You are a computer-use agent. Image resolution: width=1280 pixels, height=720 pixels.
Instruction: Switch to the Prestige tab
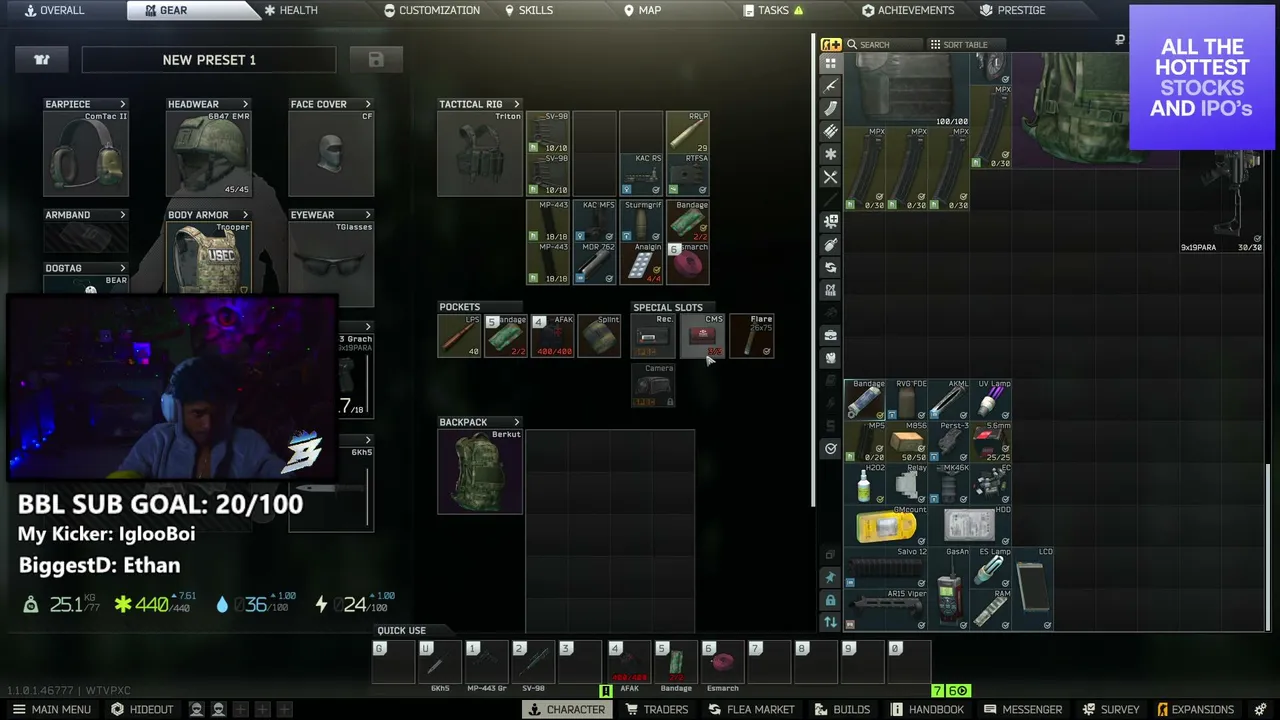coord(1013,10)
